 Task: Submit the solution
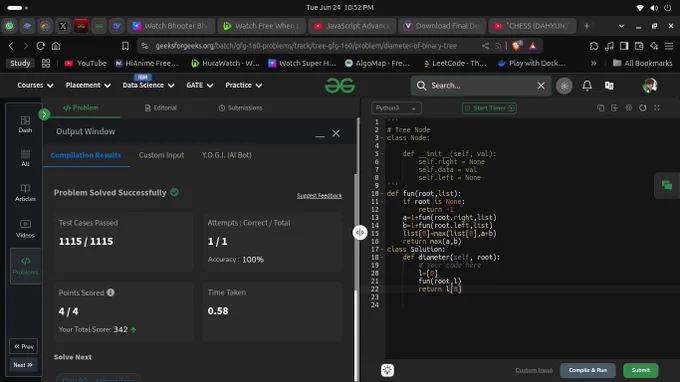point(640,370)
